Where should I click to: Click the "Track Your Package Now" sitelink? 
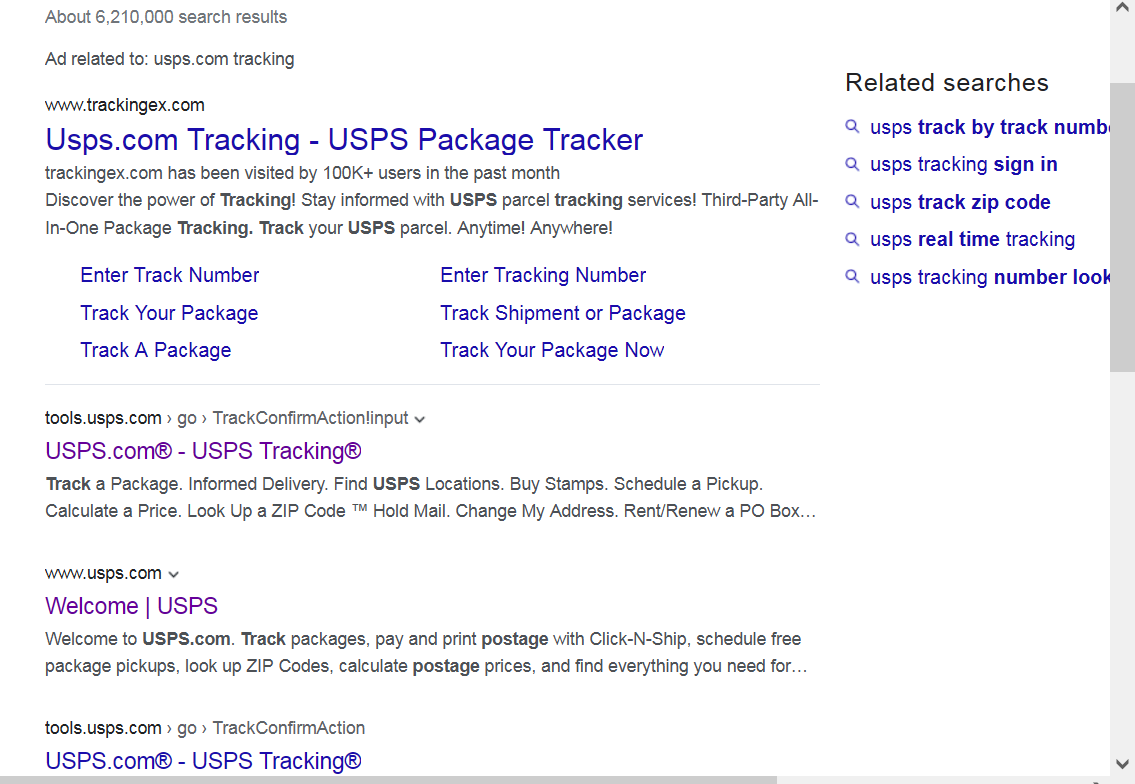click(x=552, y=350)
